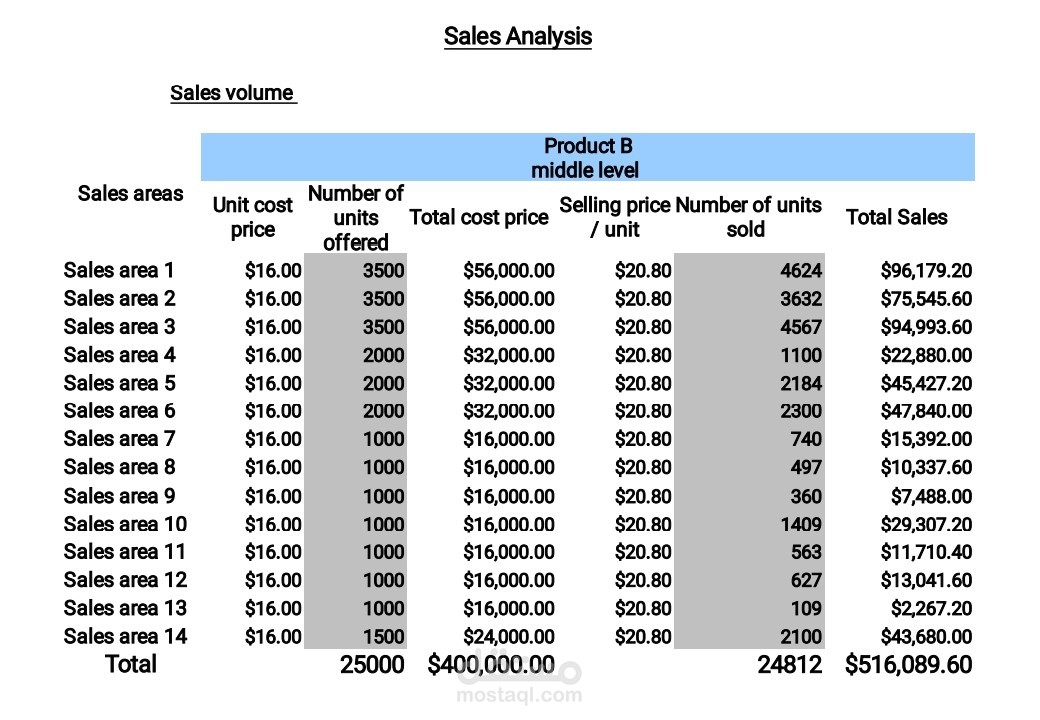Click Sales area 14 units offered 1500
Image resolution: width=1040 pixels, height=720 pixels.
(x=383, y=636)
